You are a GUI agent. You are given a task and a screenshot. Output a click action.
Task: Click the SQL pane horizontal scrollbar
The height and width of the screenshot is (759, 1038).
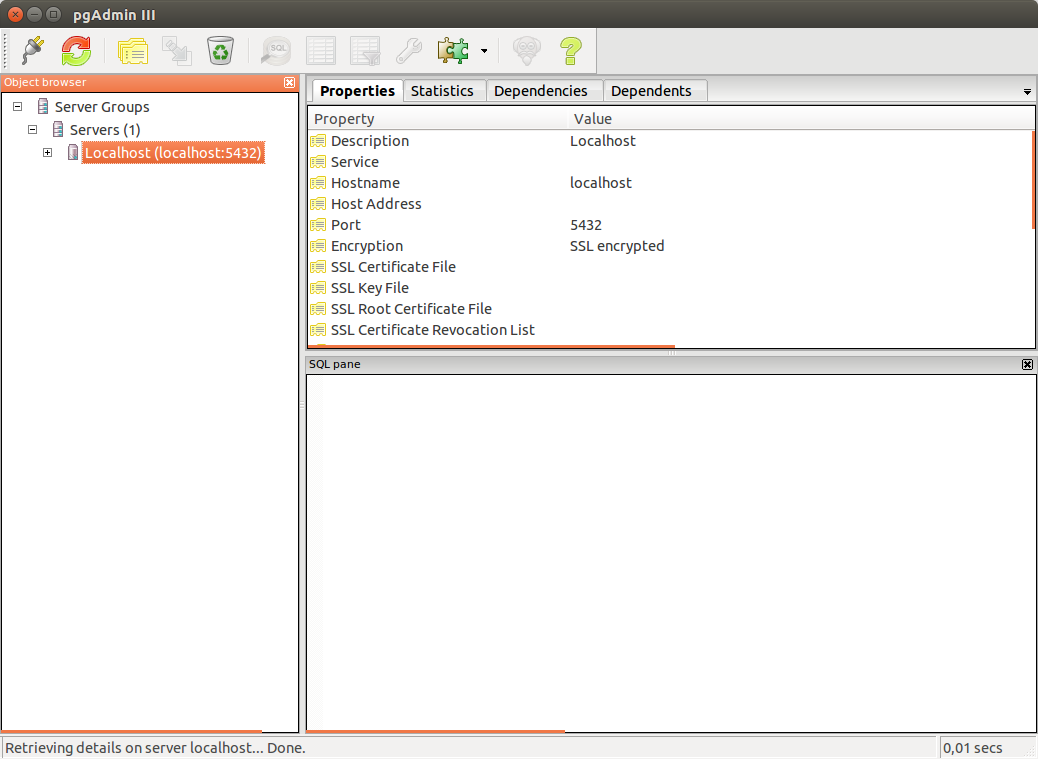tap(436, 731)
